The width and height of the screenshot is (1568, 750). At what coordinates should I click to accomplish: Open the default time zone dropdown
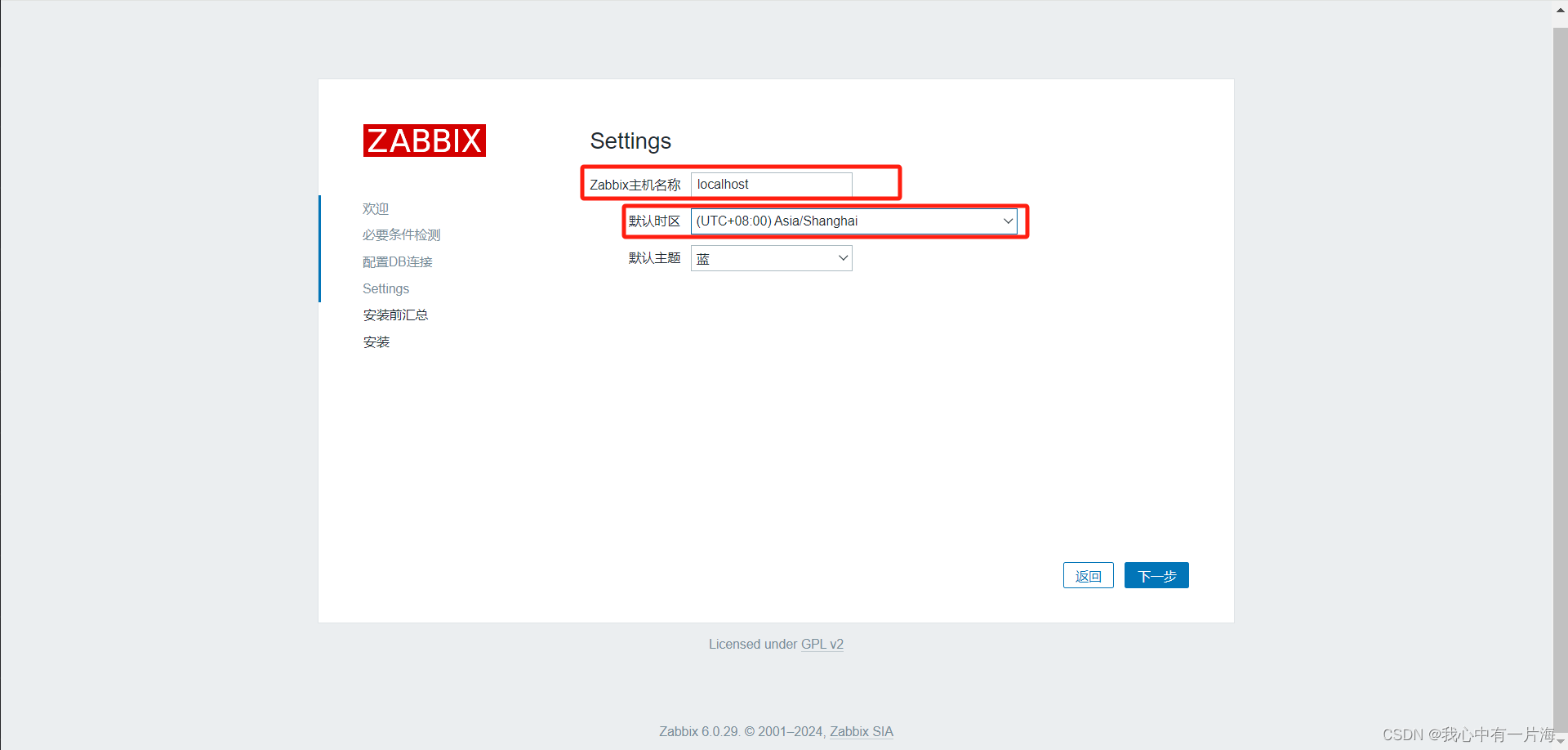[854, 221]
